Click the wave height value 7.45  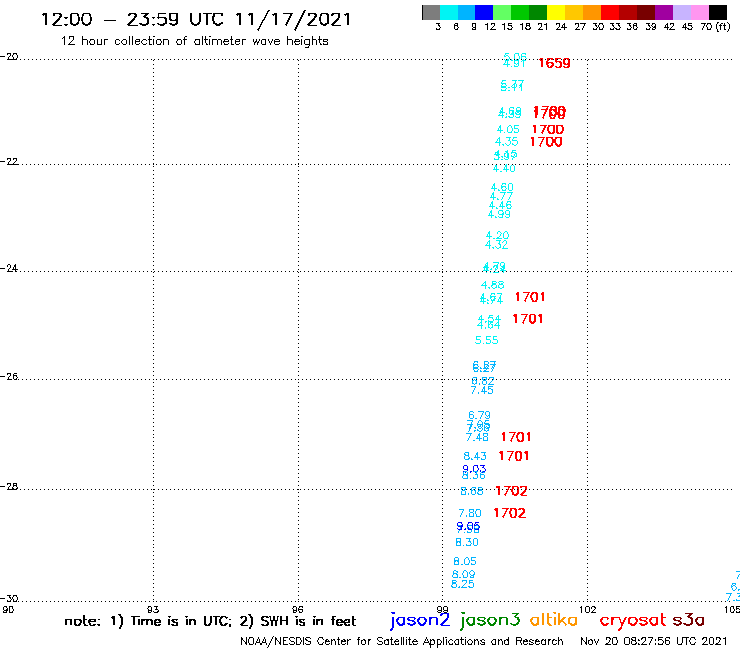[482, 390]
